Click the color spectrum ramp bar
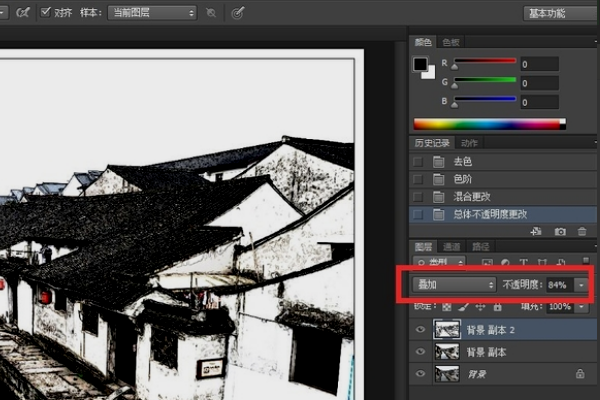This screenshot has height=400, width=600. [x=489, y=124]
